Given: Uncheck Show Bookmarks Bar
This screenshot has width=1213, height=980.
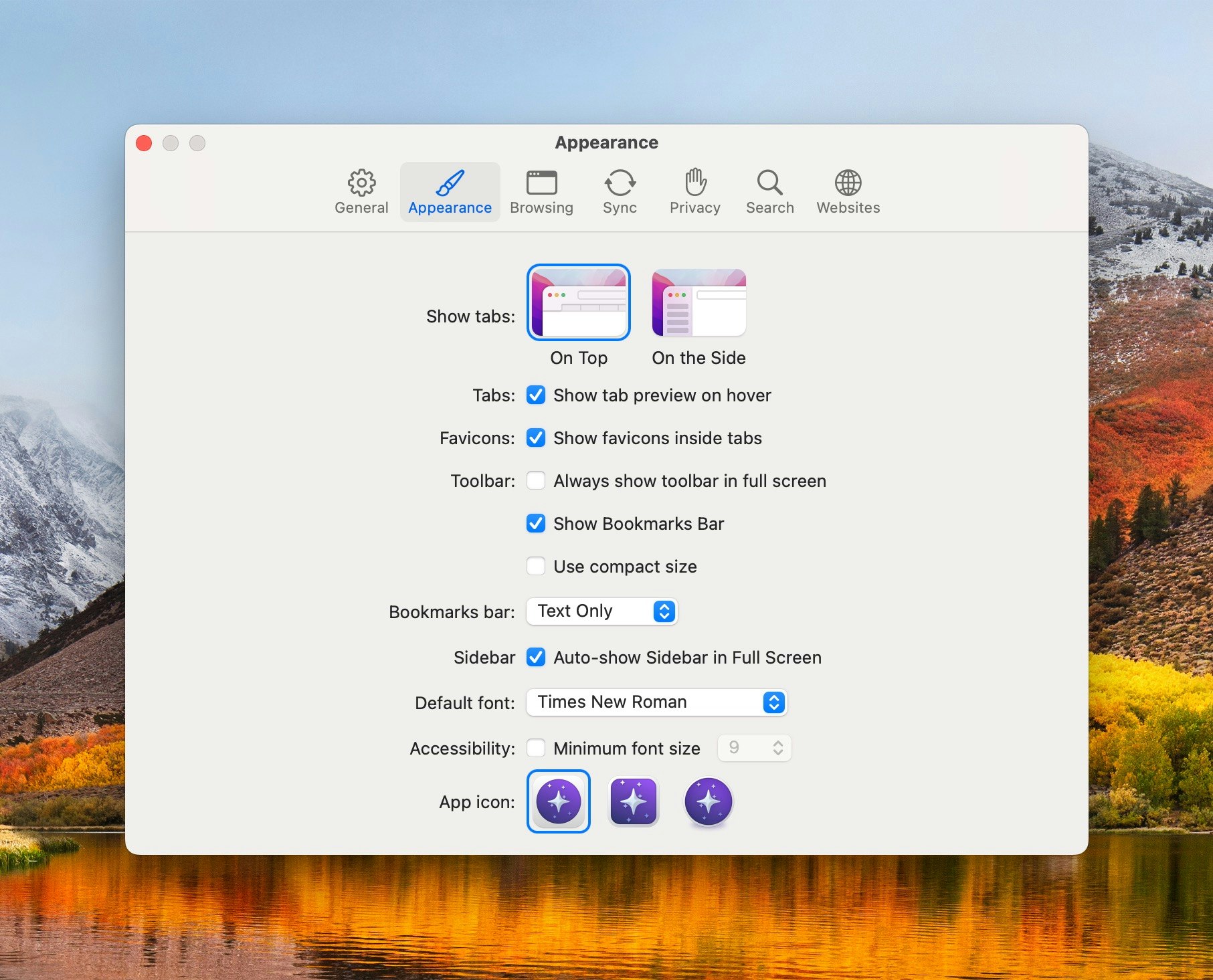Looking at the screenshot, I should point(536,524).
